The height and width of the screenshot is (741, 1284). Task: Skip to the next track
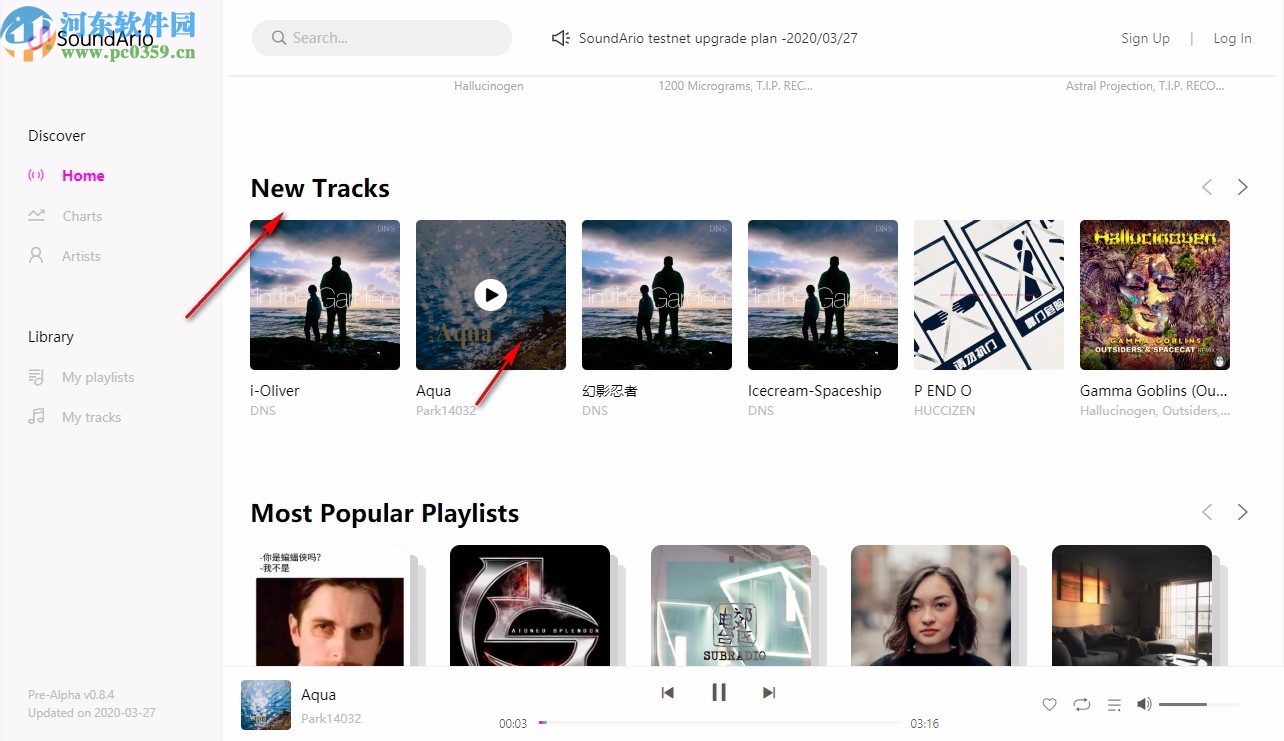click(x=769, y=692)
